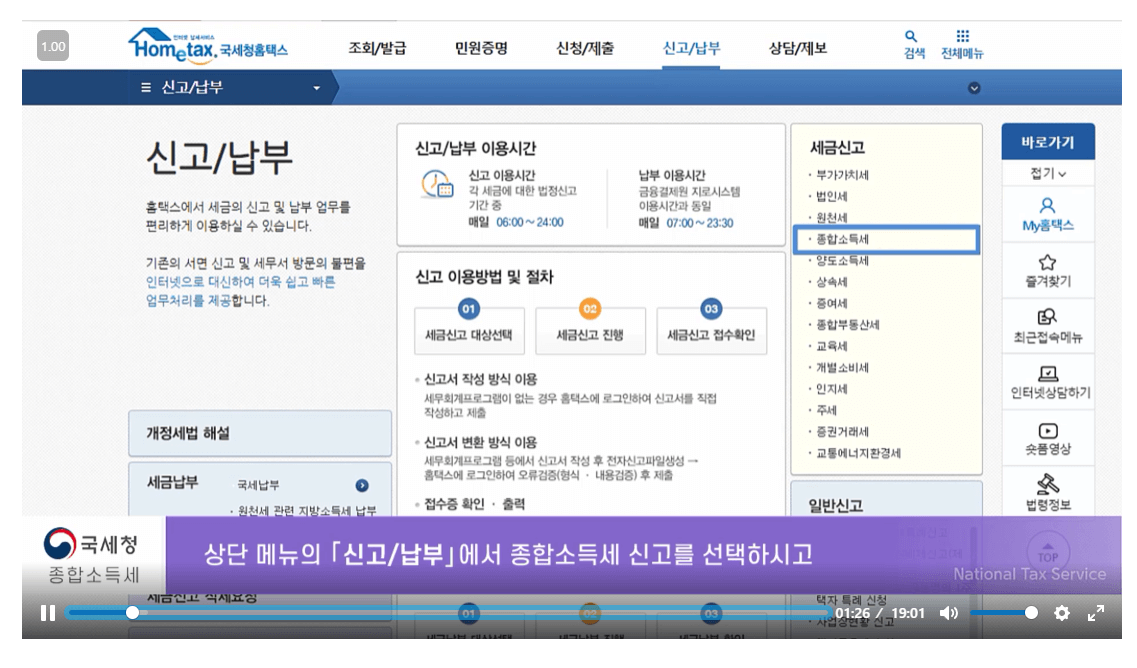This screenshot has width=1137, height=668.
Task: Open 인터넷상담하기 laptop icon
Action: tap(1048, 374)
